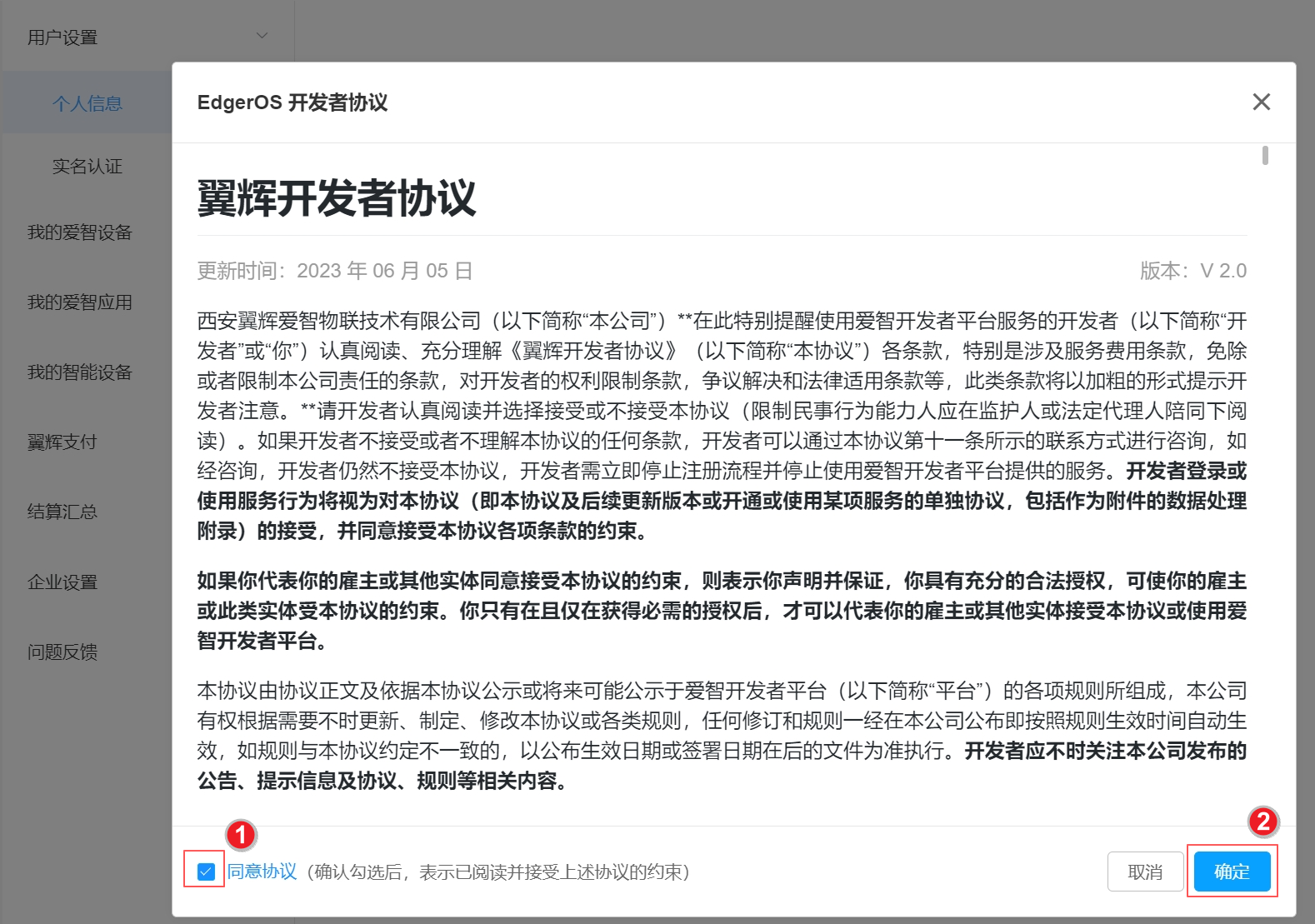Open the 同意协议 link
Screen dimensions: 1315x924
click(262, 872)
